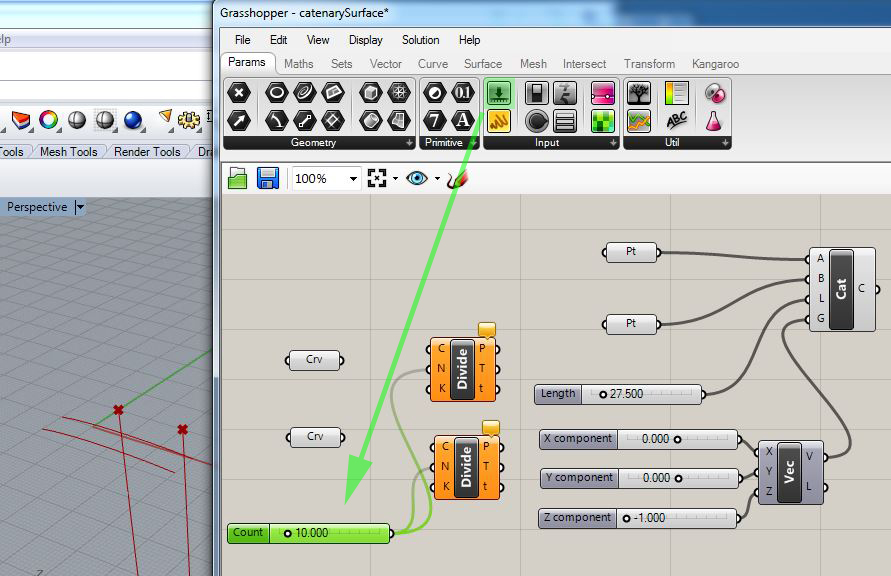
Task: Click the Circle parameter icon
Action: pos(276,94)
